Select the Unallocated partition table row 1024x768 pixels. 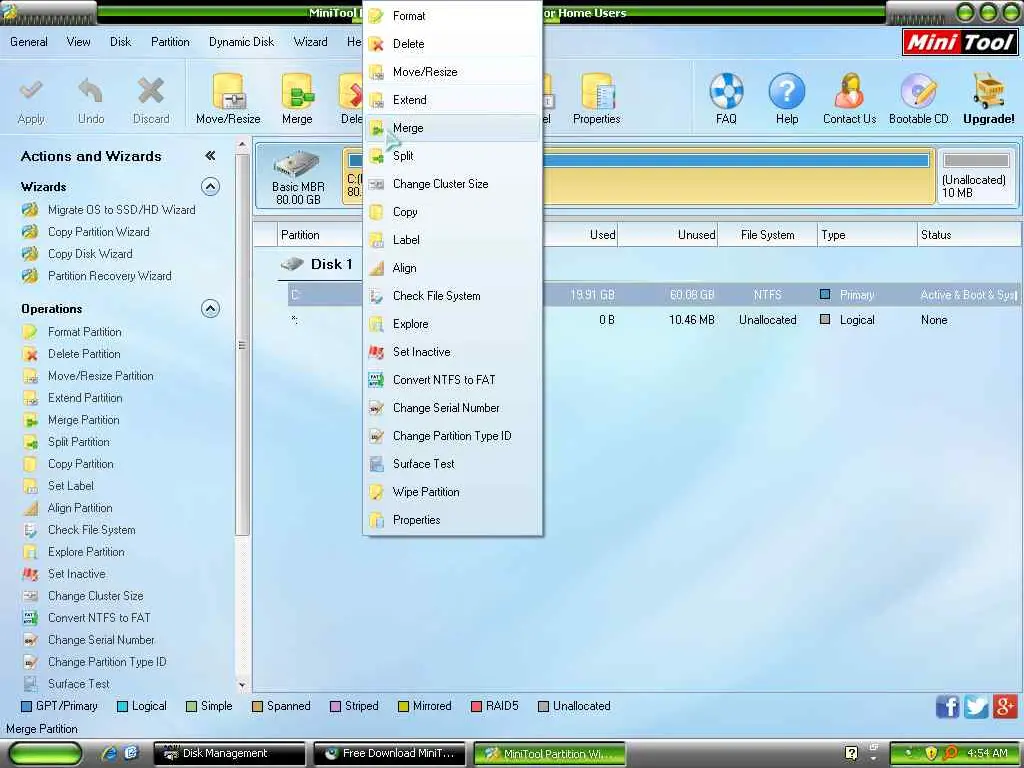653,320
